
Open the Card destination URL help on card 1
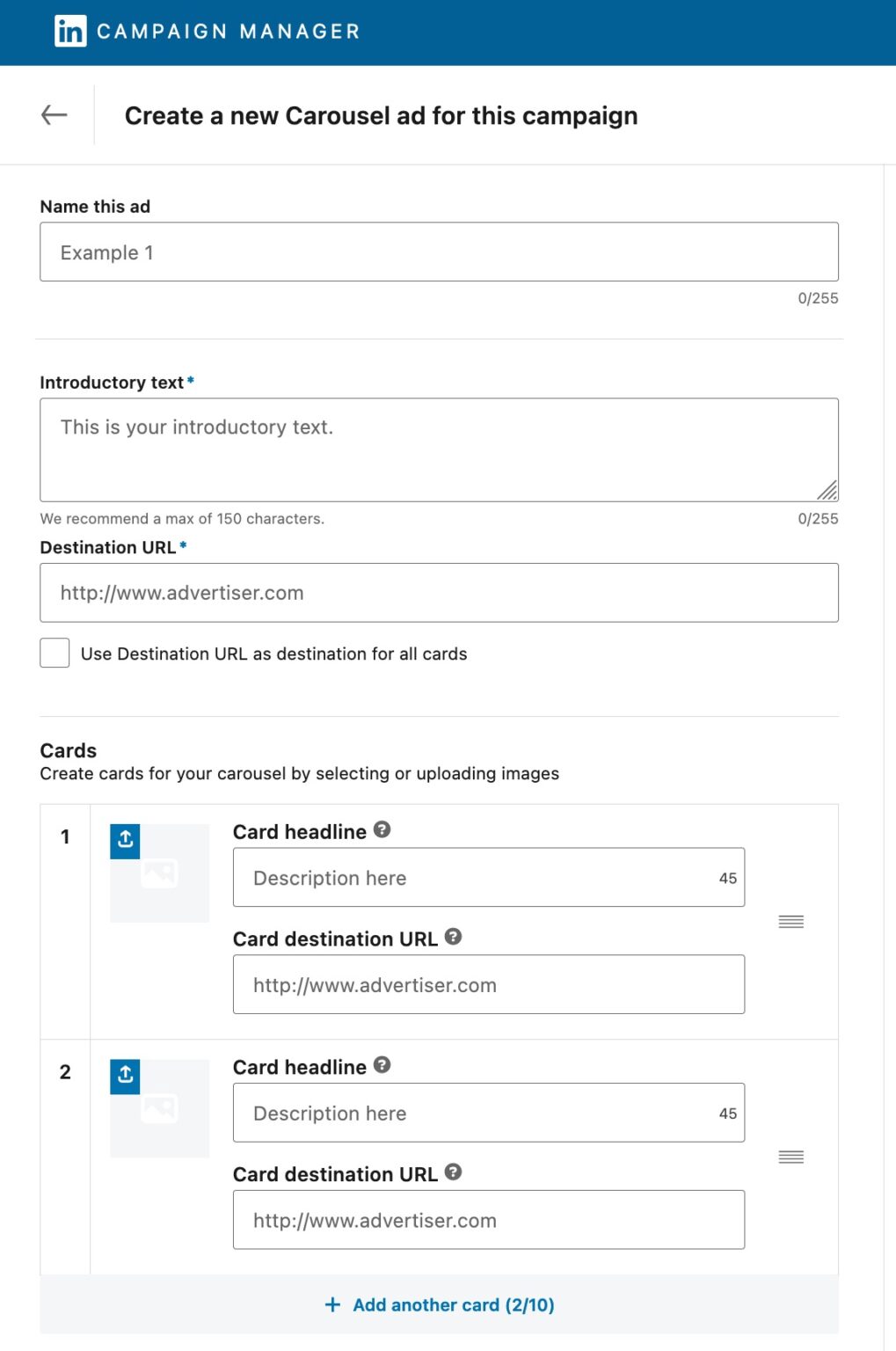(454, 937)
